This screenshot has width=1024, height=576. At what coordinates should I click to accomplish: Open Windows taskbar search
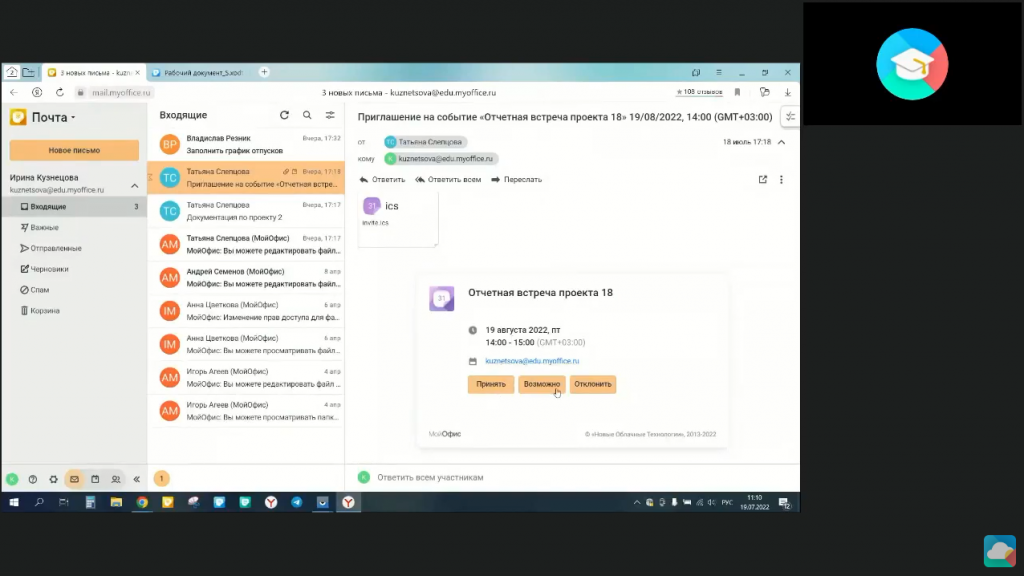39,502
